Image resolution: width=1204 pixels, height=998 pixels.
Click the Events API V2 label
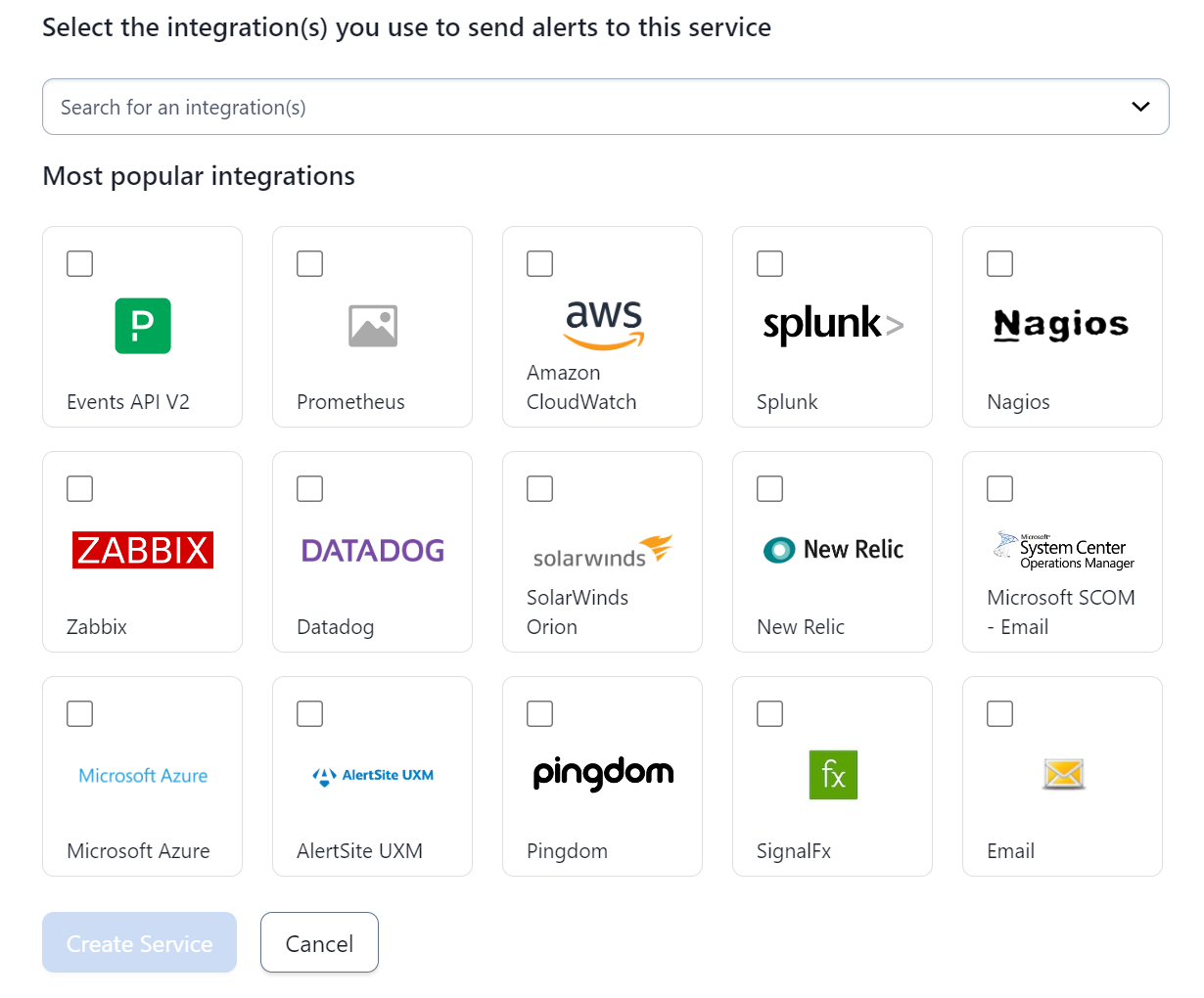[128, 402]
